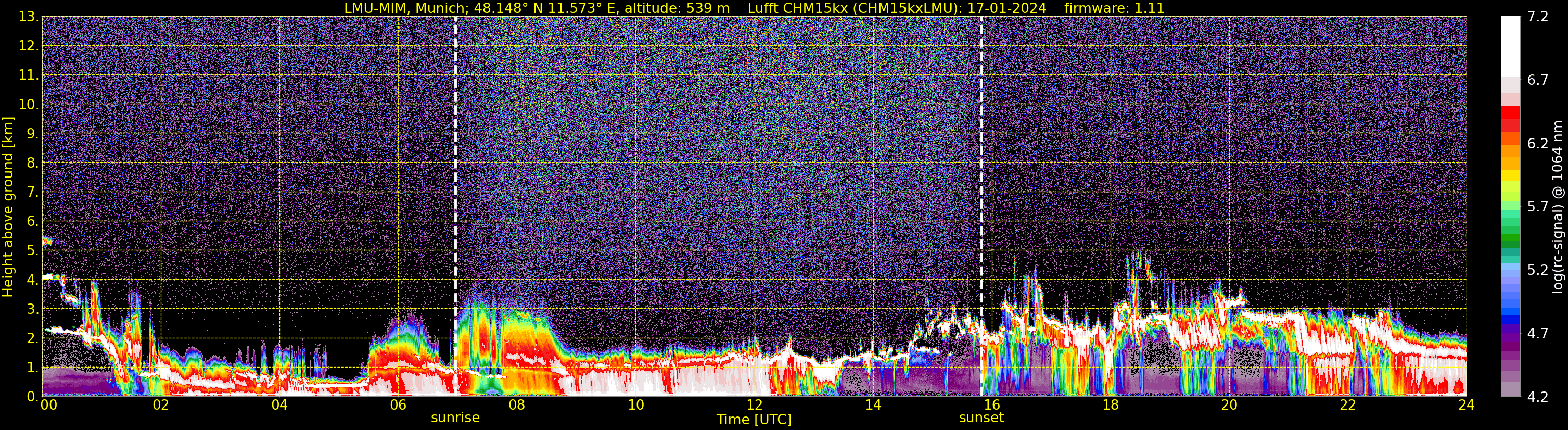The width and height of the screenshot is (1568, 430).
Task: Click the 'Height above ground [km]' axis label
Action: pyautogui.click(x=8, y=207)
